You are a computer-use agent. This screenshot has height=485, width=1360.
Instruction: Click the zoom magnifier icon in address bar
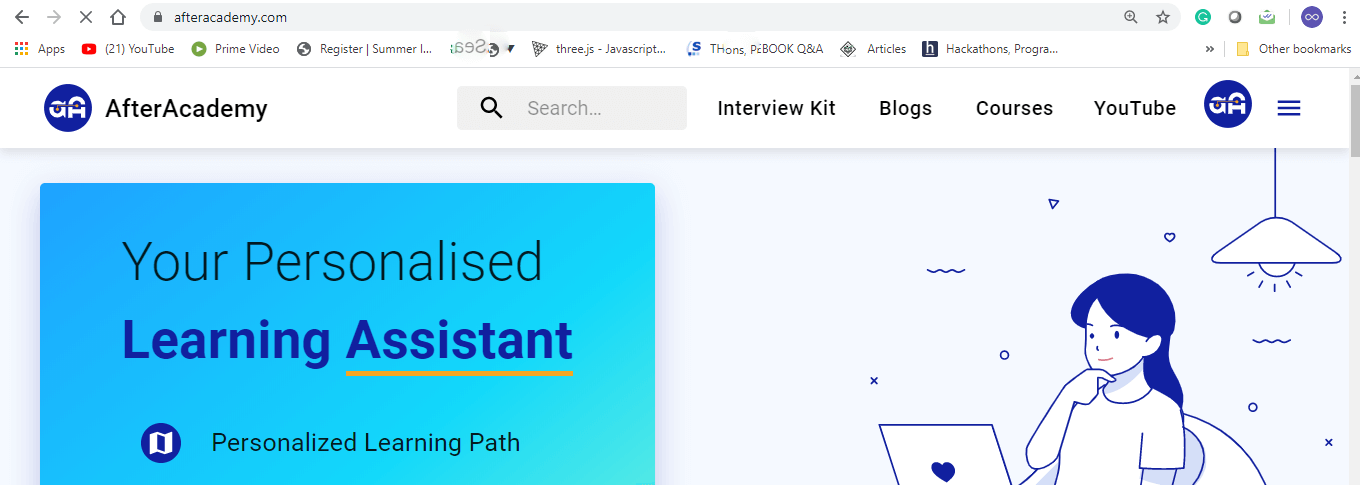coord(1131,17)
